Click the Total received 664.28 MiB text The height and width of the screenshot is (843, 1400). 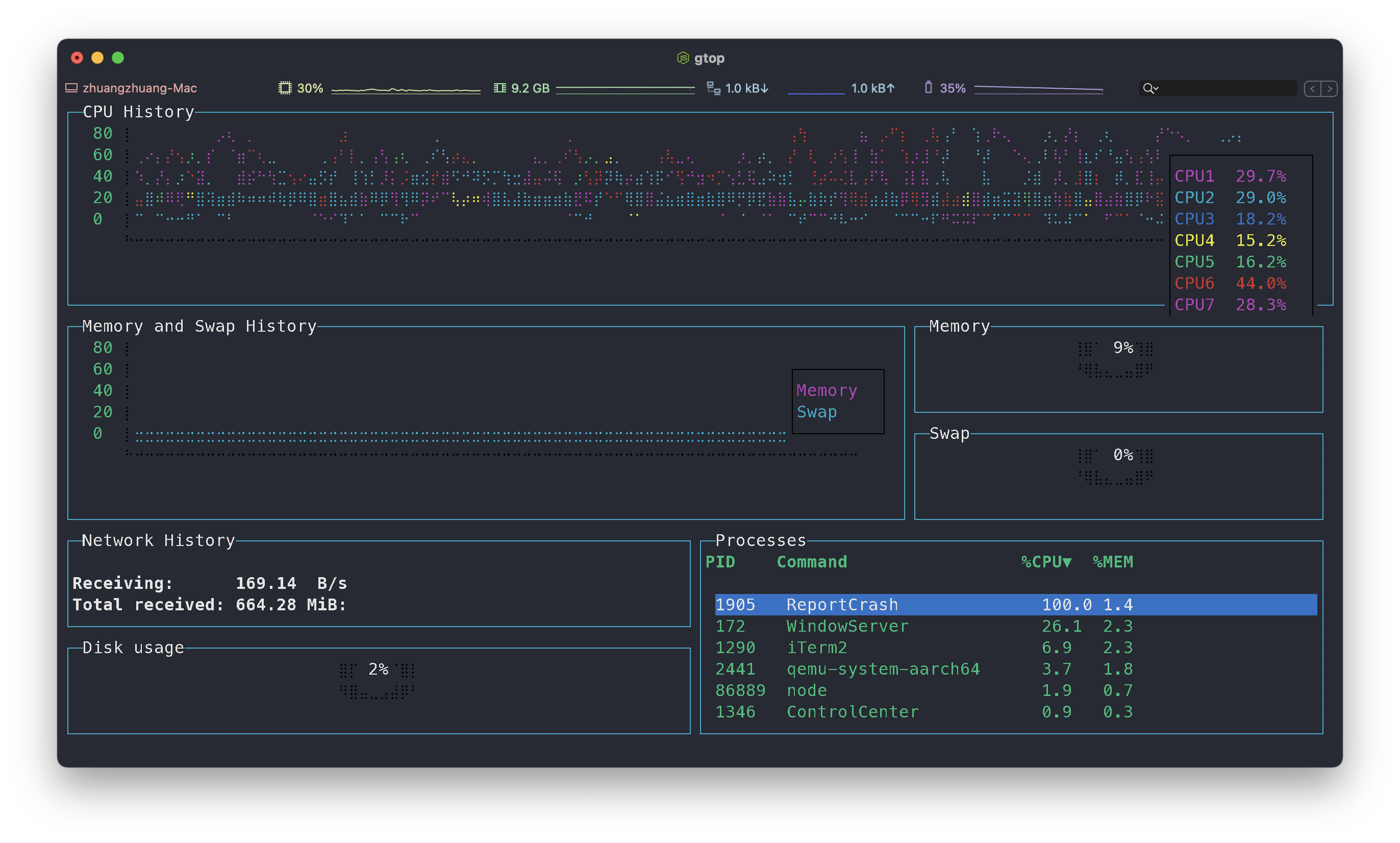click(x=210, y=604)
